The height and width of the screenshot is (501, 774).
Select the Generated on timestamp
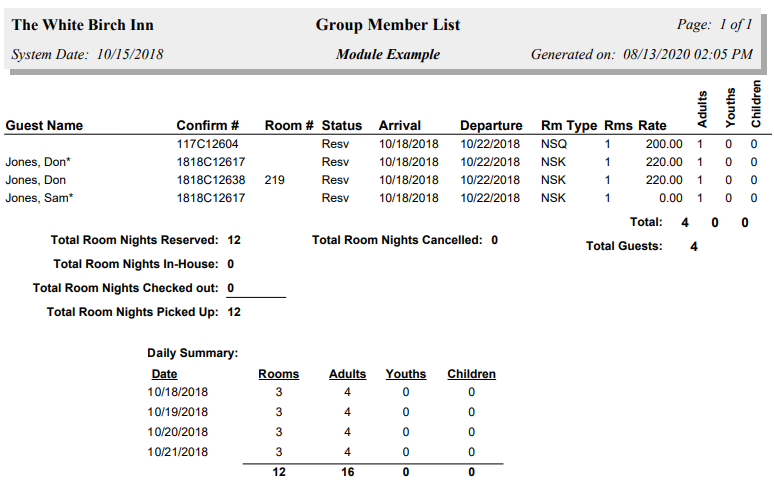click(x=641, y=55)
